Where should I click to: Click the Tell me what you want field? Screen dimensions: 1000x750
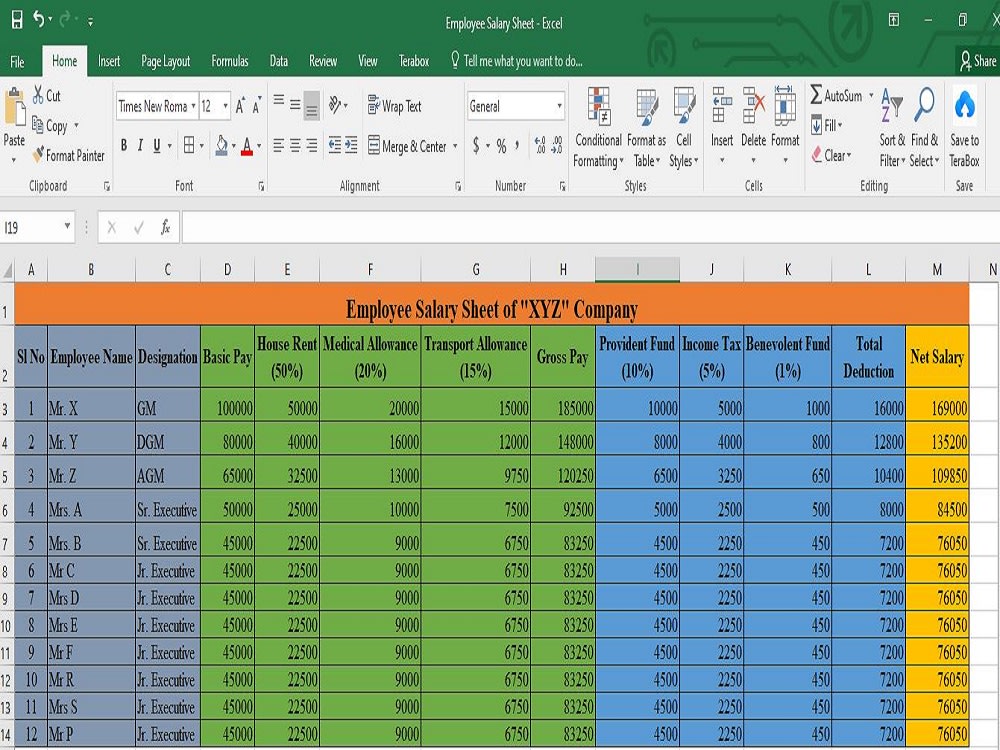[516, 61]
